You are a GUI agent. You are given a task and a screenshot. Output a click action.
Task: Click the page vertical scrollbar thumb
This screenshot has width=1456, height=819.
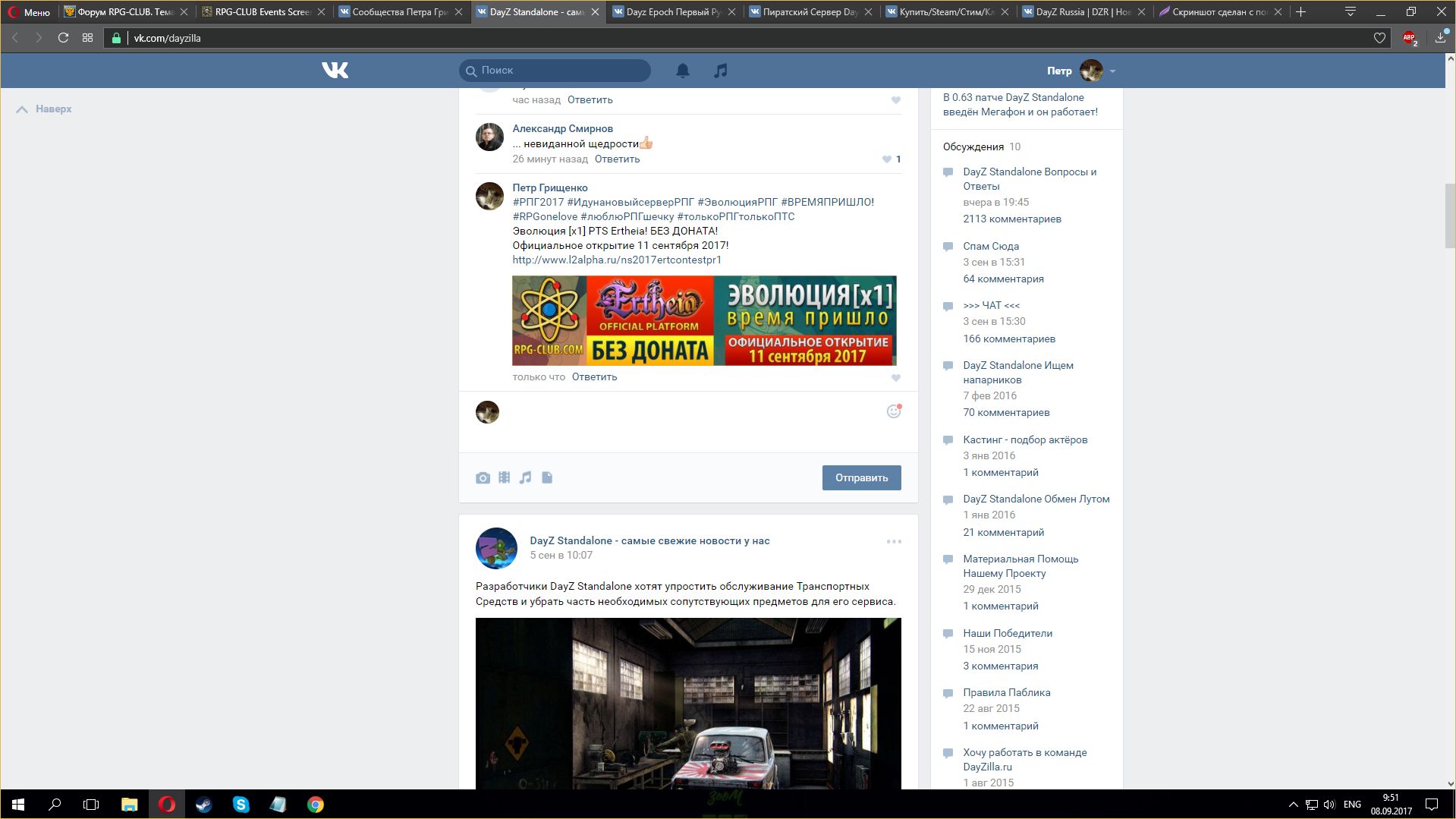(x=1450, y=216)
